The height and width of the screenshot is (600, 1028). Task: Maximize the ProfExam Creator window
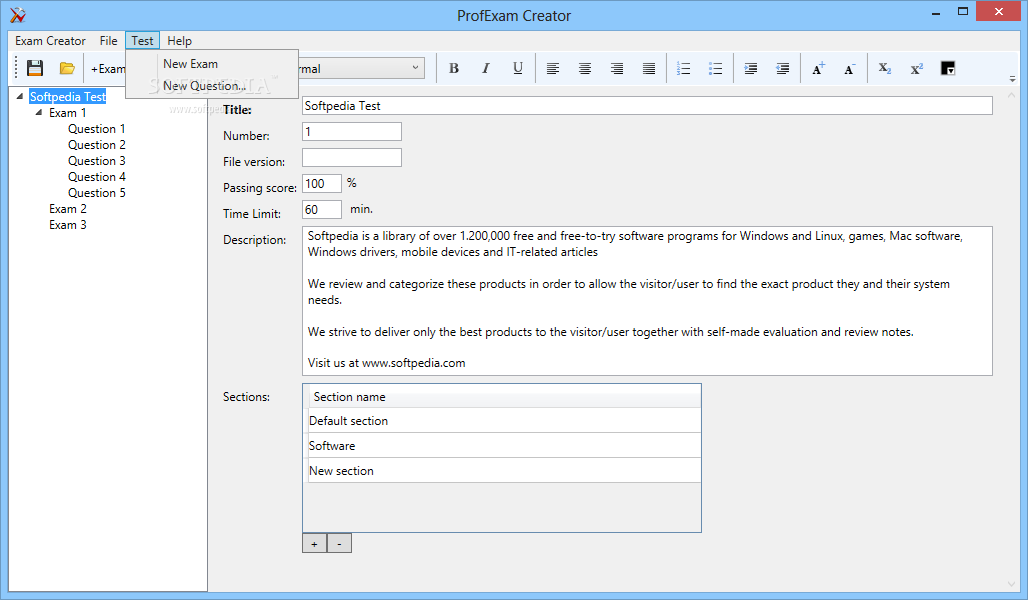pos(962,11)
